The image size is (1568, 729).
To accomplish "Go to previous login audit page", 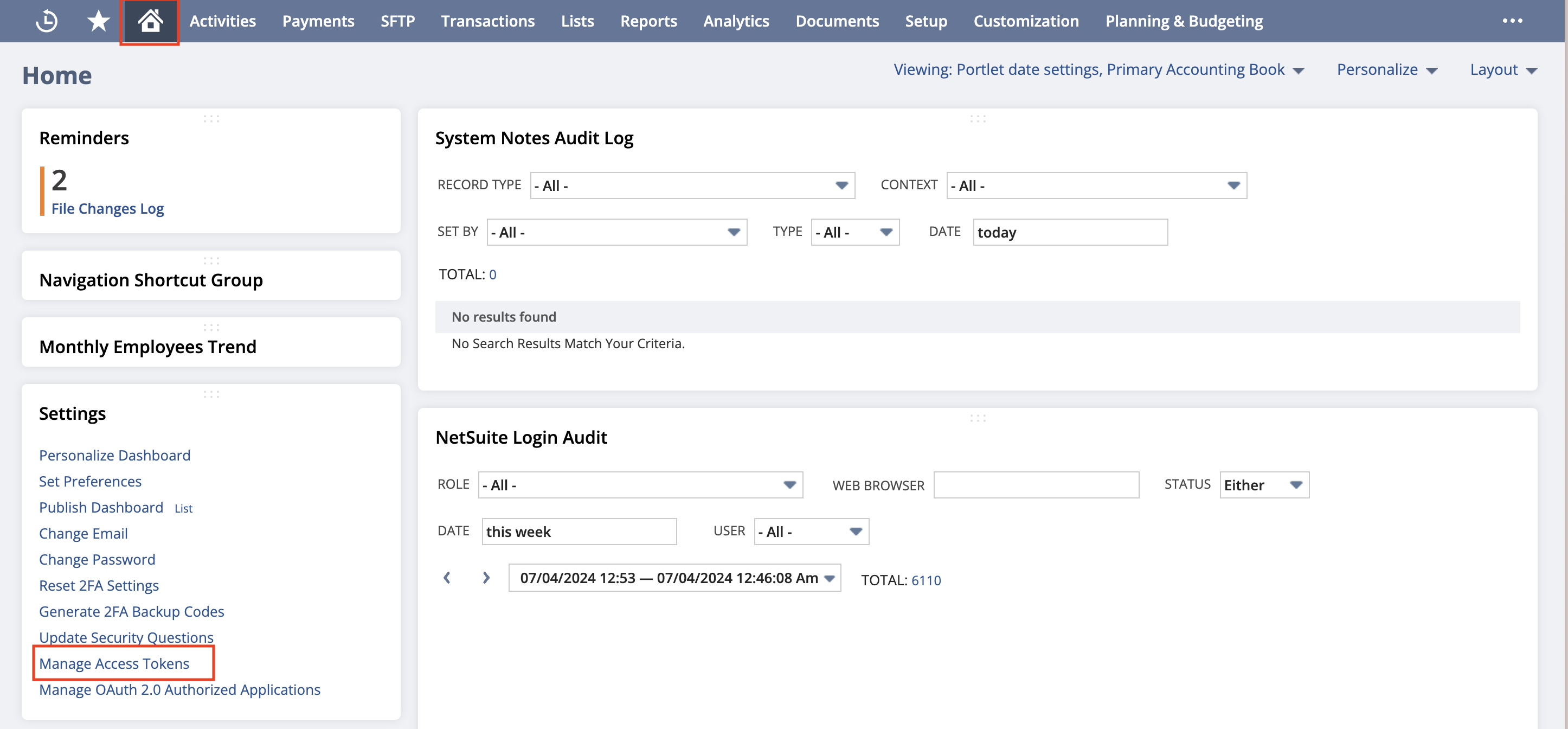I will [x=447, y=577].
